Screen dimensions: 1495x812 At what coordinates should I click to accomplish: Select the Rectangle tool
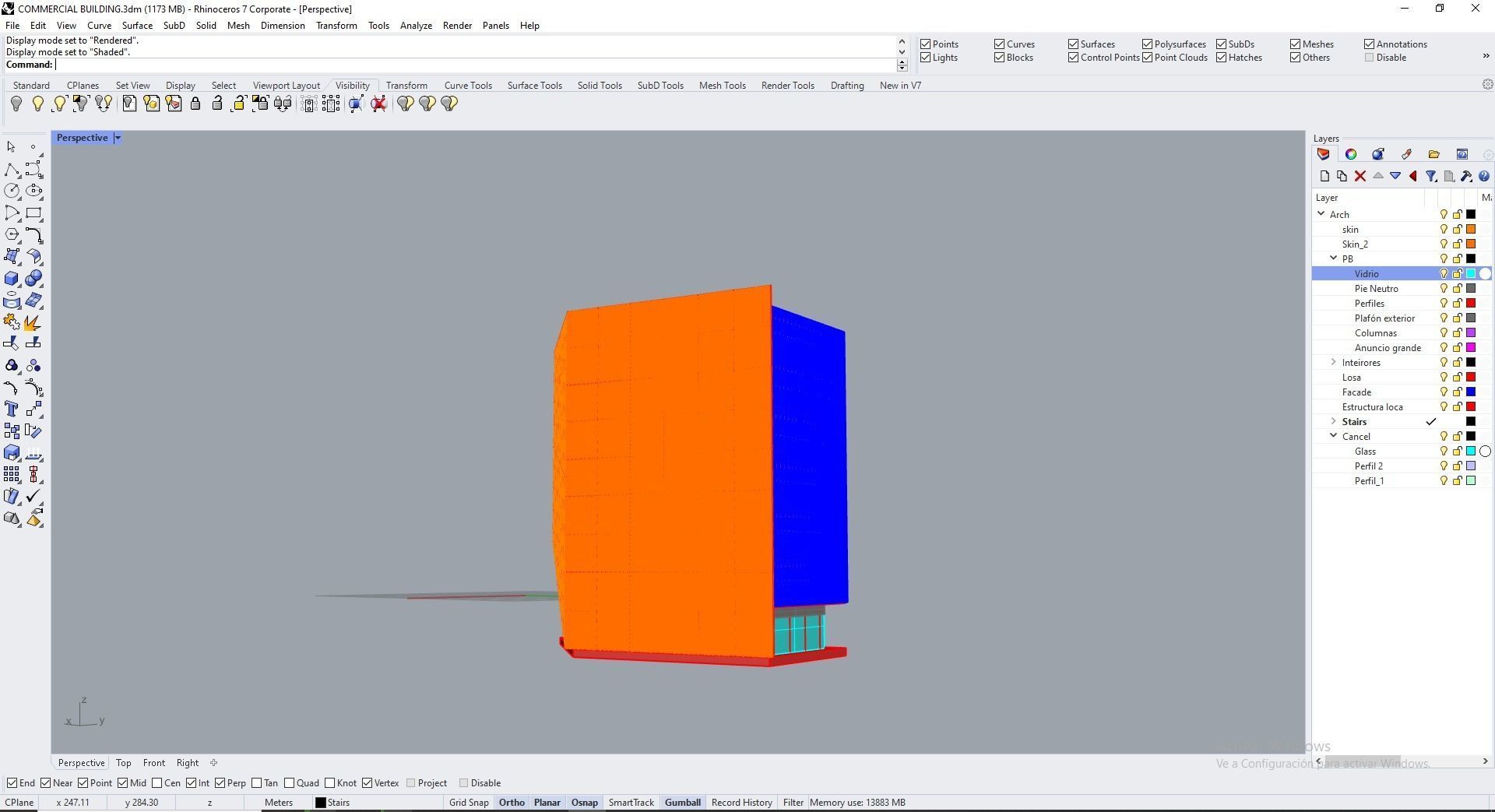(33, 213)
